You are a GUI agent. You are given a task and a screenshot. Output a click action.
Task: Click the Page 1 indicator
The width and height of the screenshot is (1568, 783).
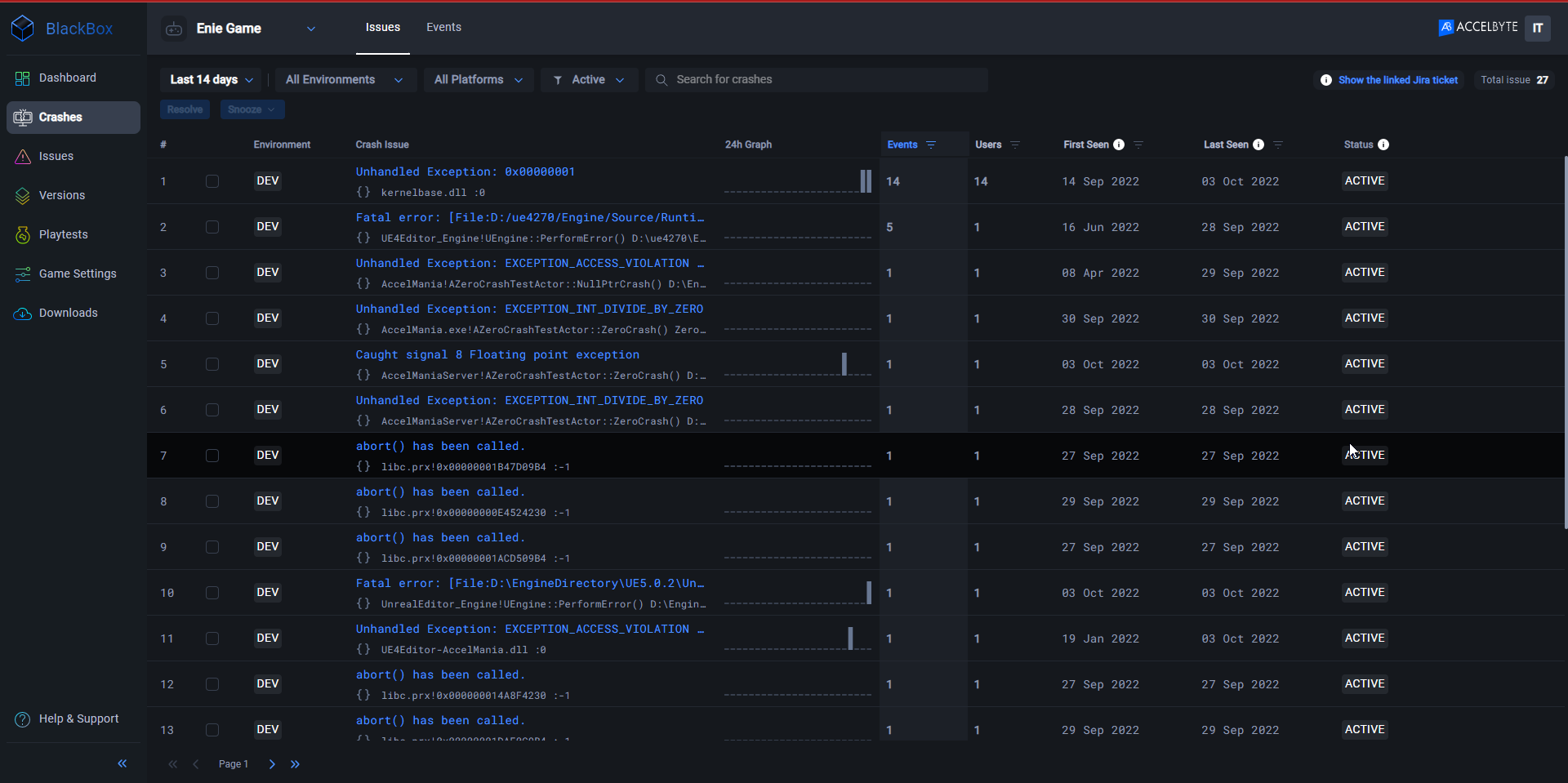234,764
